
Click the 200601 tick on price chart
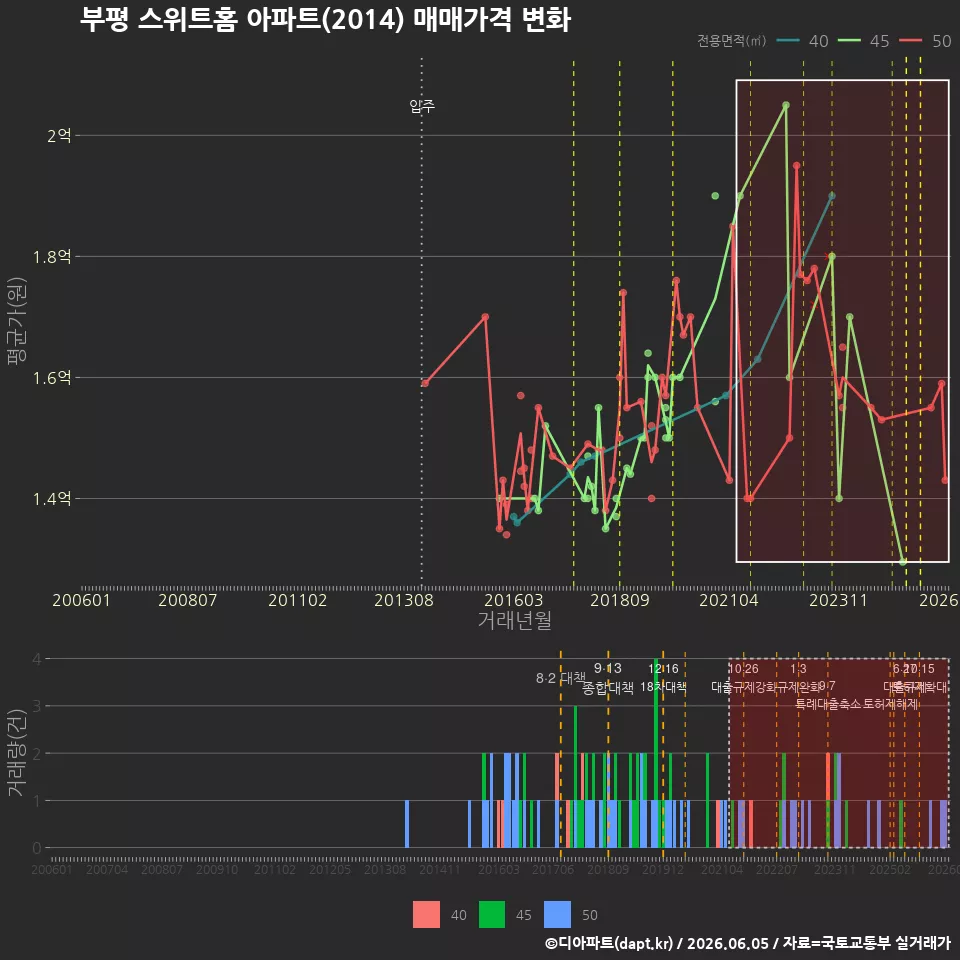[x=81, y=599]
